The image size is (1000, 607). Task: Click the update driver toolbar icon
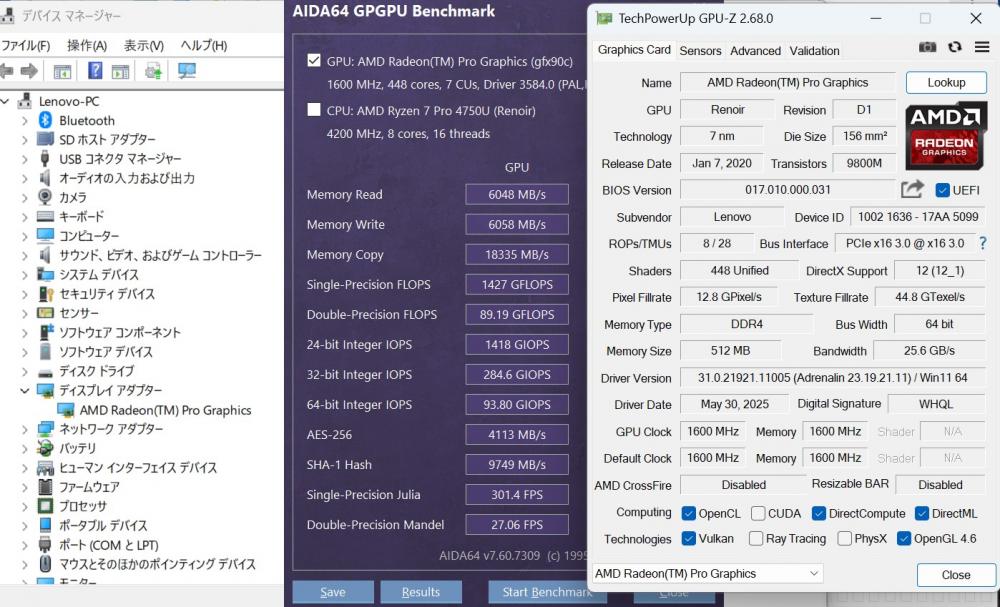click(153, 71)
